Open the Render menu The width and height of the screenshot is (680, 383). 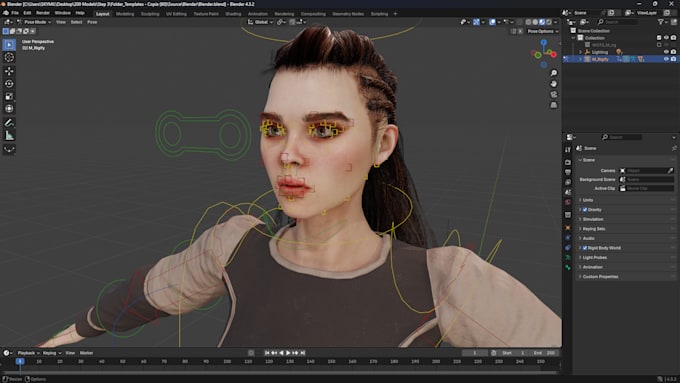click(x=43, y=13)
